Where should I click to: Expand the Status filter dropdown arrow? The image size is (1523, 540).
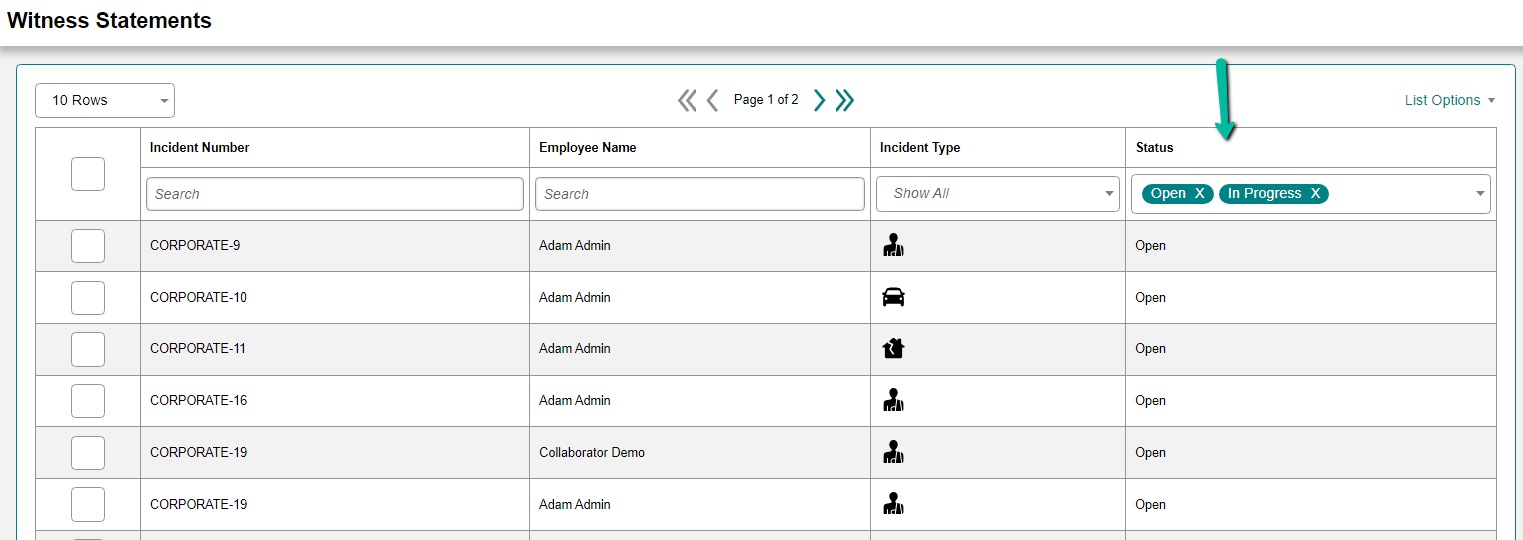1480,194
